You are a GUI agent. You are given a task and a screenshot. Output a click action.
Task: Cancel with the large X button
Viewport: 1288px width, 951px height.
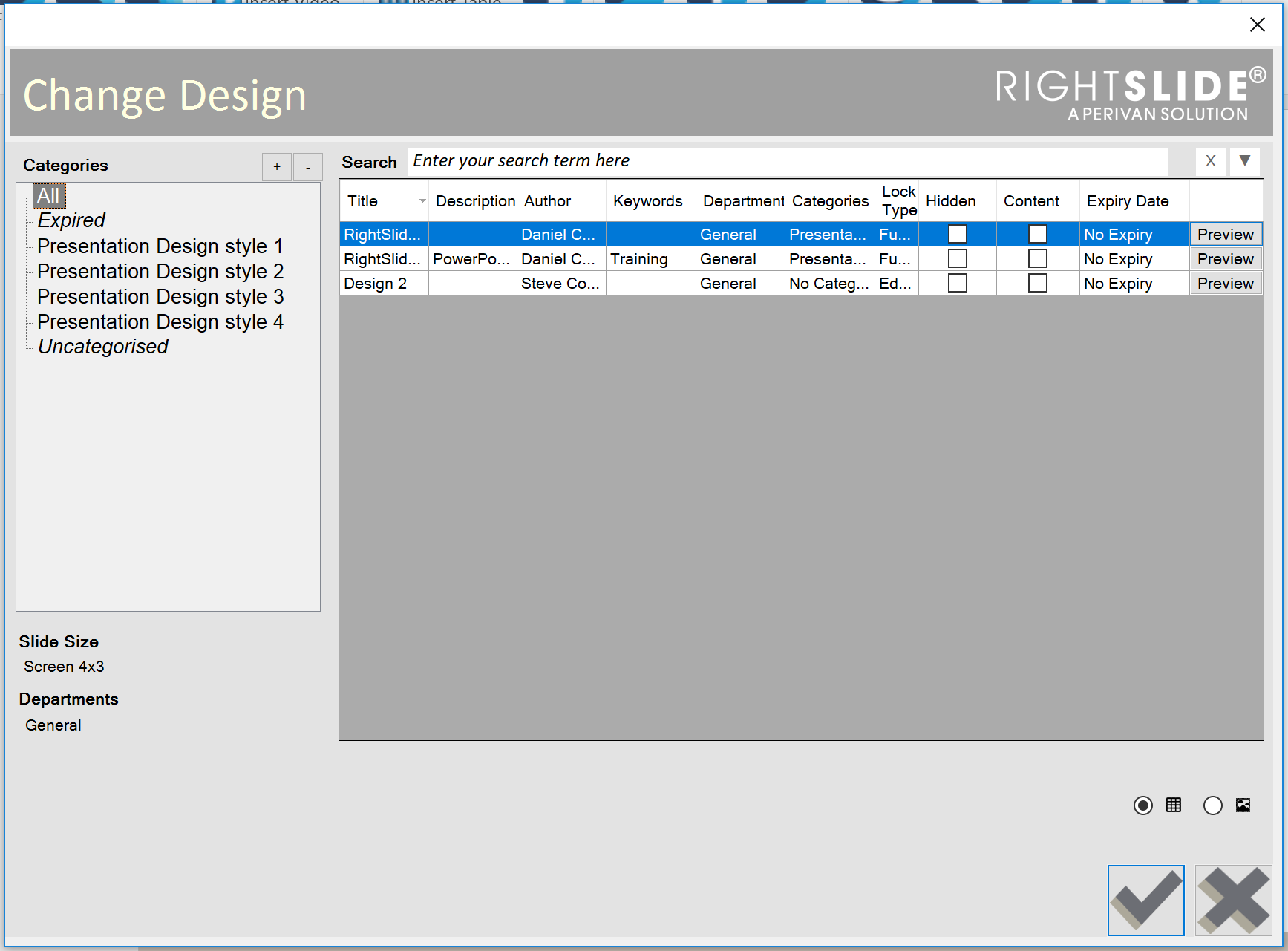click(1233, 900)
